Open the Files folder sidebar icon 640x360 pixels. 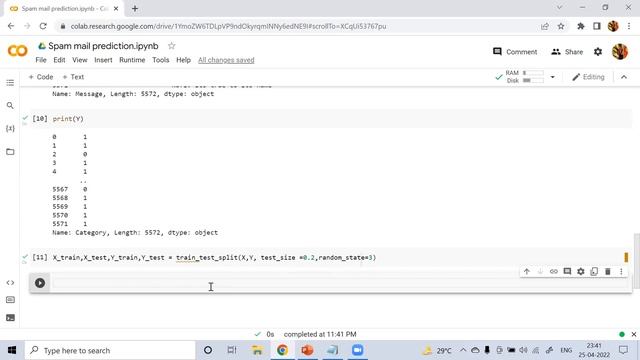click(x=10, y=152)
